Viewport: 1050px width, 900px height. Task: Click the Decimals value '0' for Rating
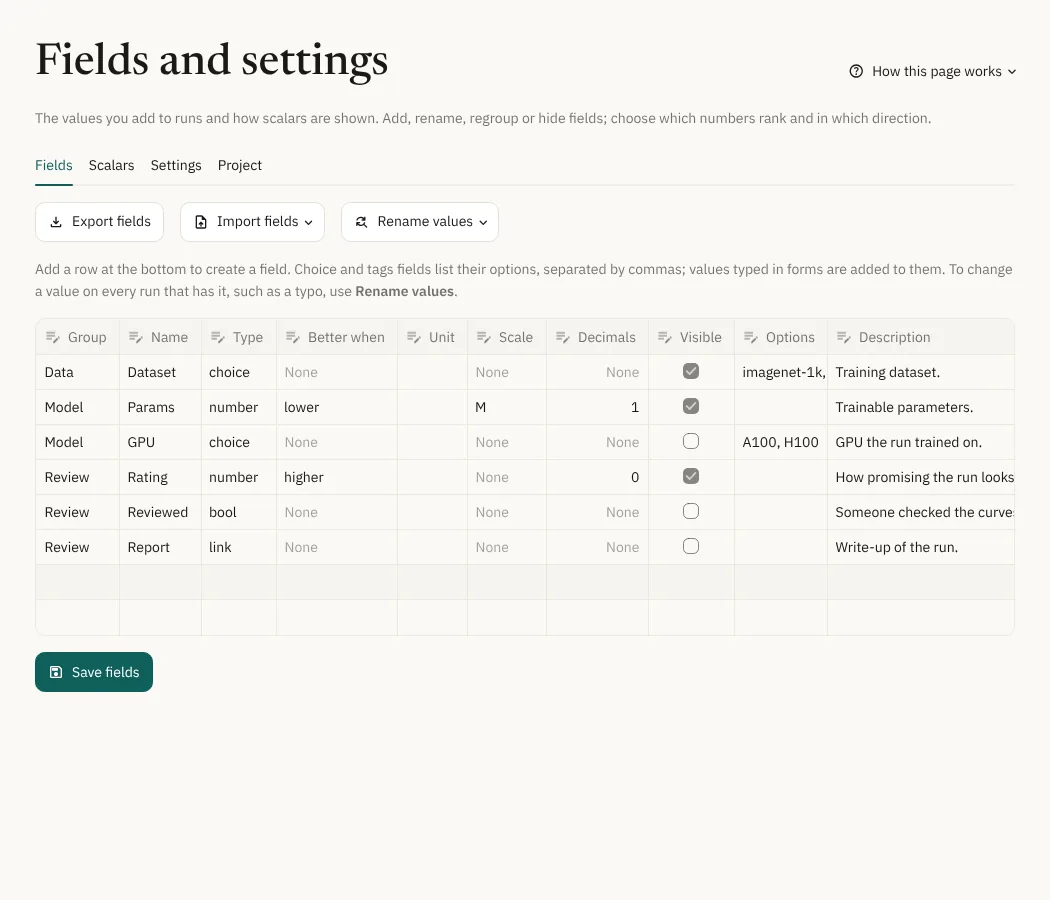pyautogui.click(x=597, y=477)
